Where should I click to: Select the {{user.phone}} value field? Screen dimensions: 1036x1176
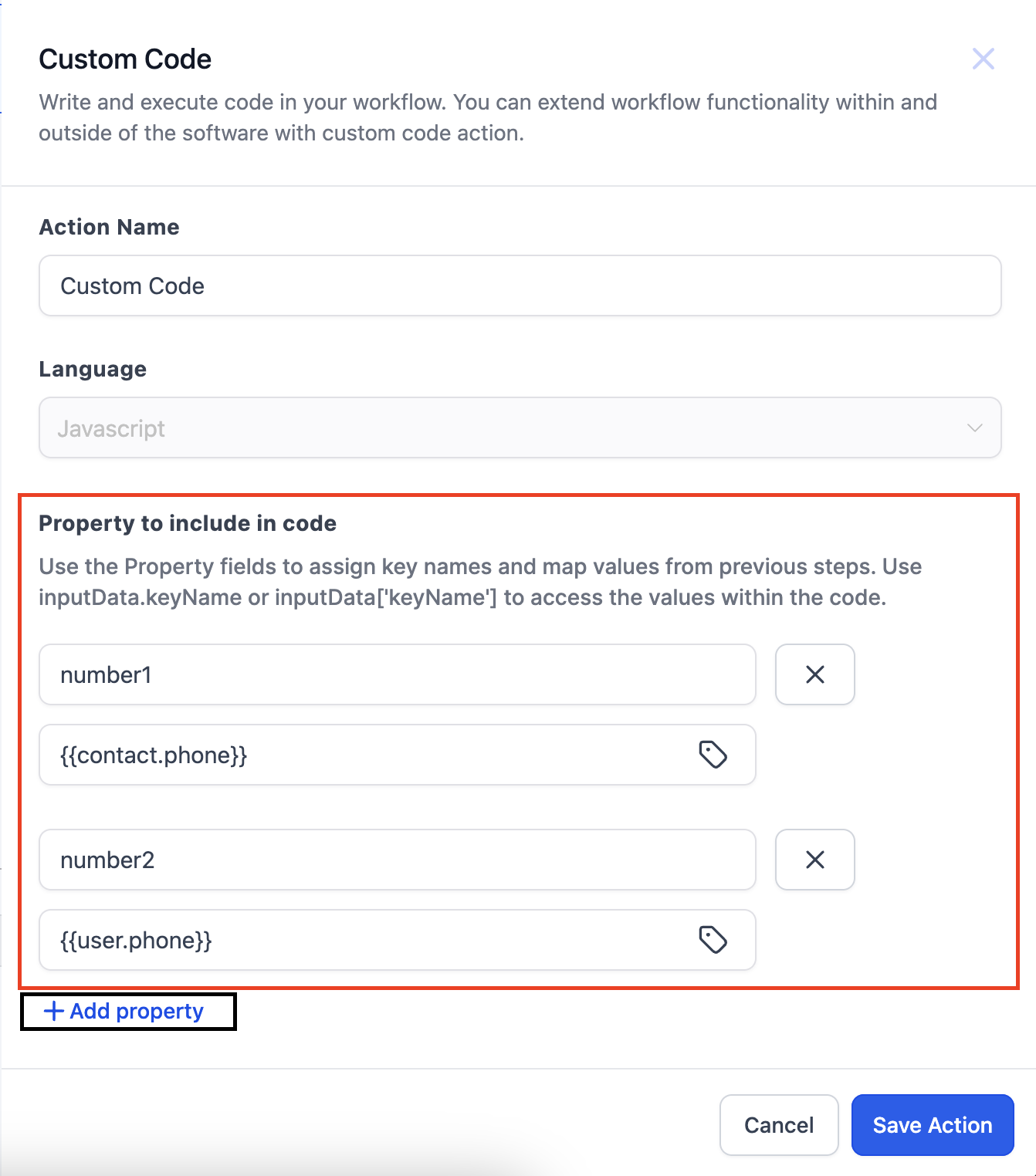(398, 940)
